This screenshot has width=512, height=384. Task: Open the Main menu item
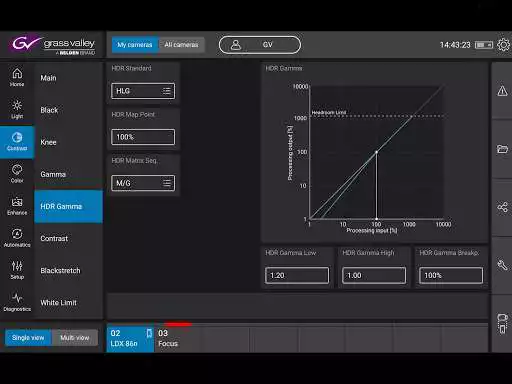pos(68,78)
